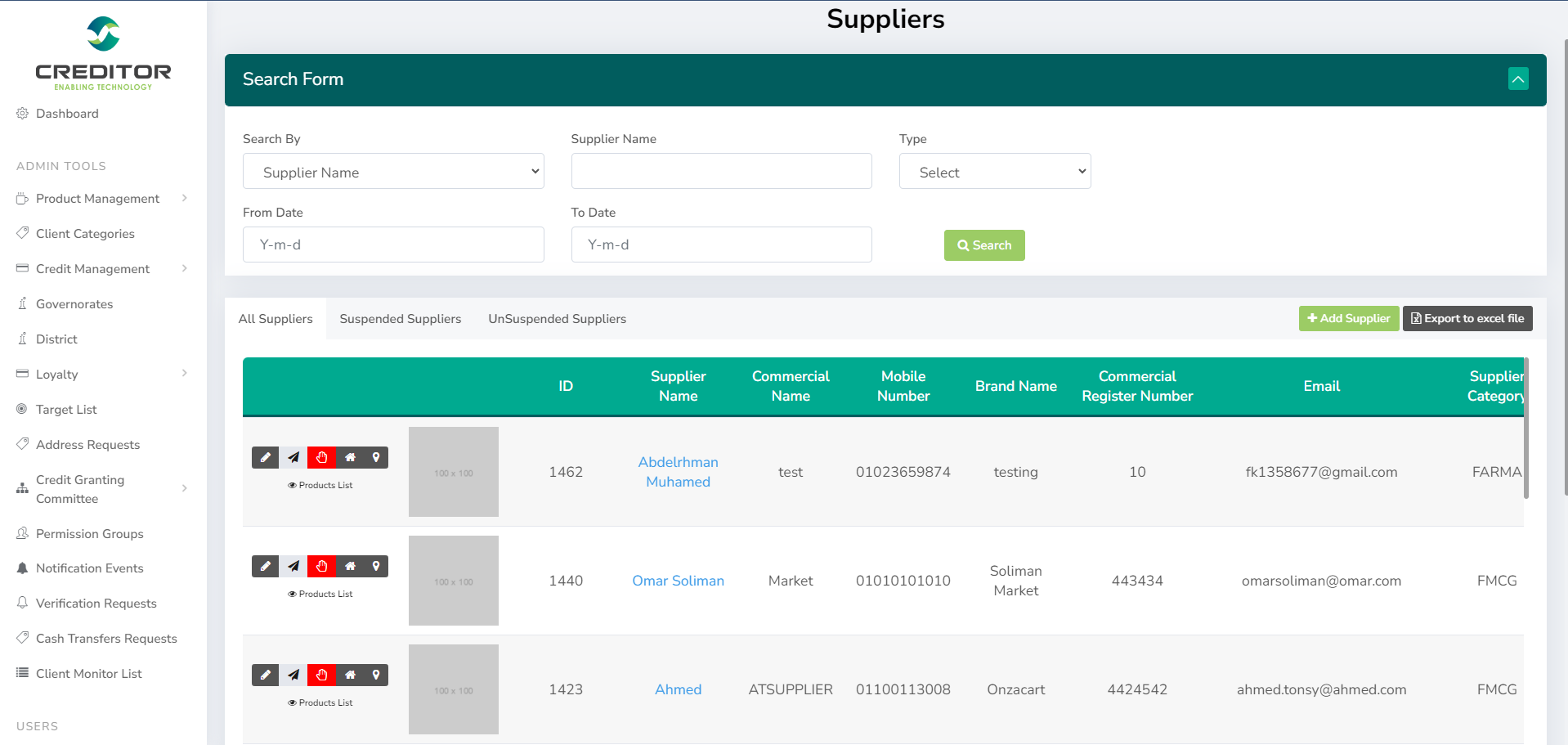Click the CREDITOR logo in the sidebar
The image size is (1568, 745).
point(103,54)
